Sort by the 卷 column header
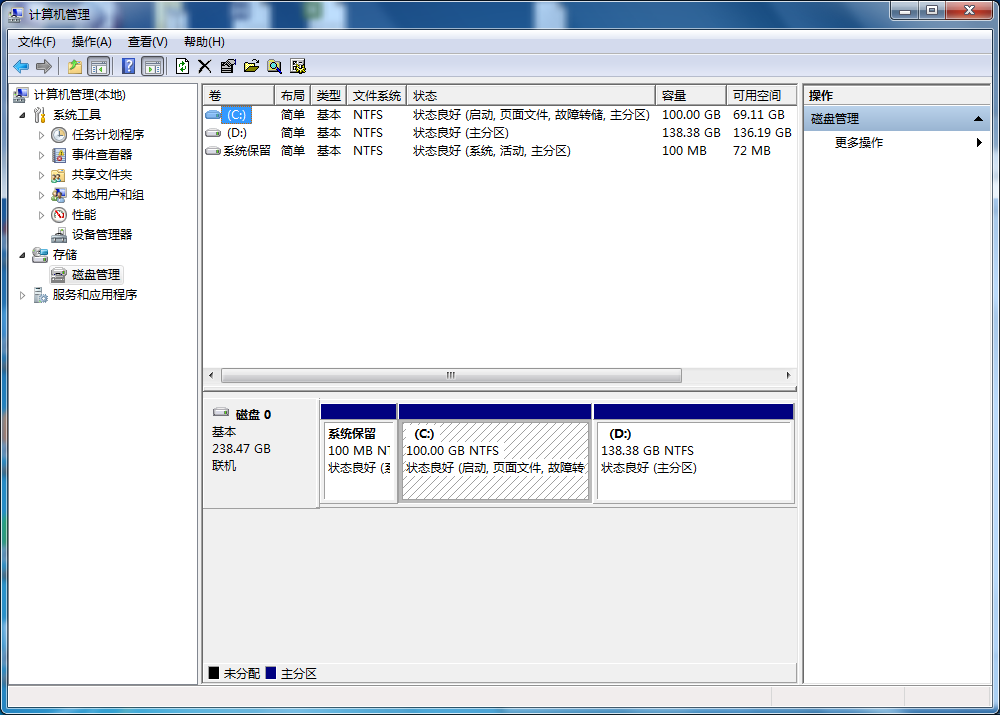 pos(239,96)
